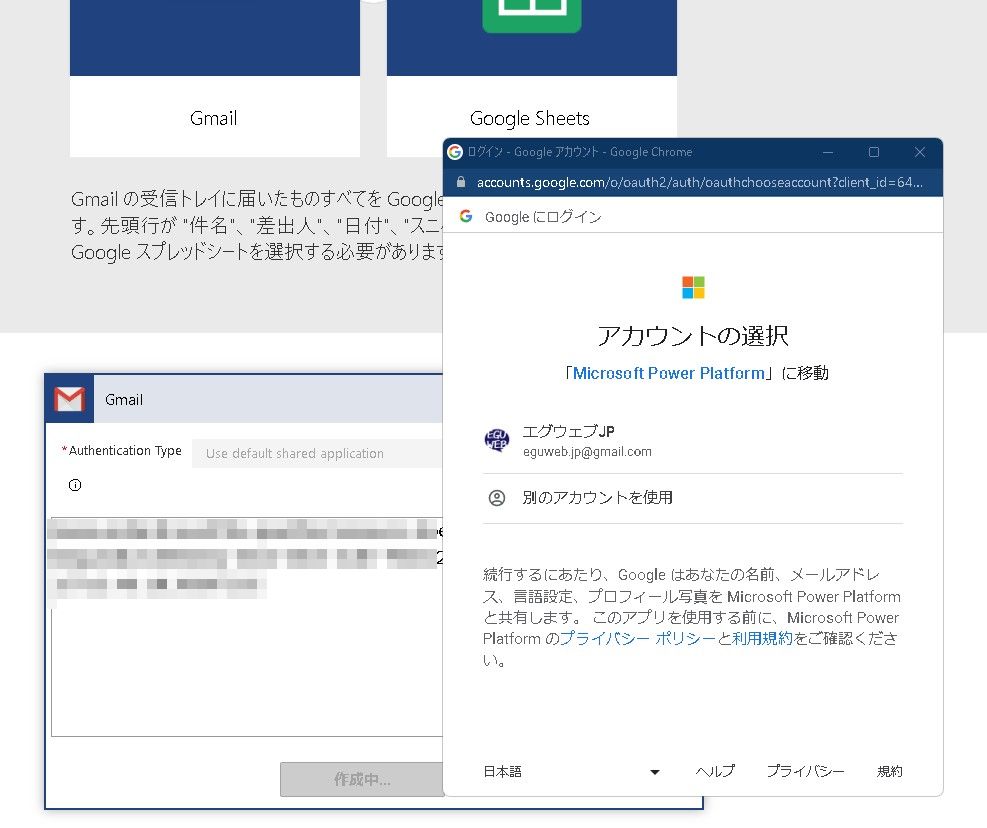Click the Google logo next to ログイン header

coord(465,216)
